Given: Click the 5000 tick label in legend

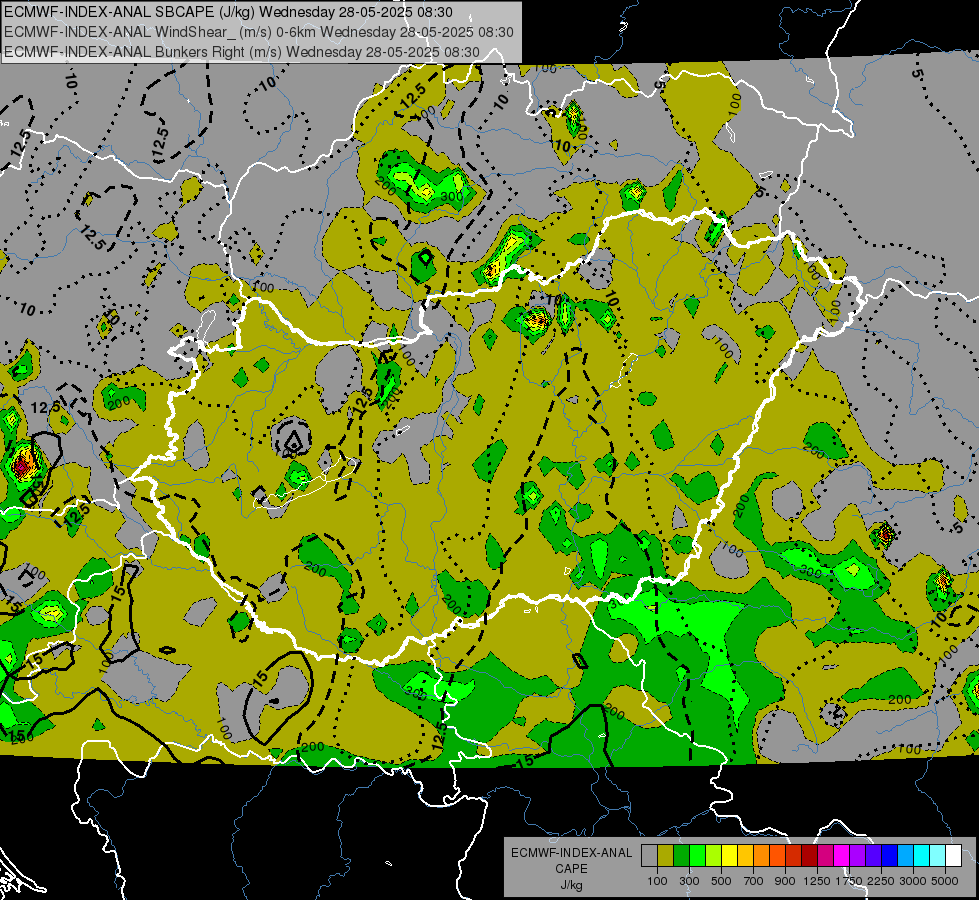Looking at the screenshot, I should pyautogui.click(x=945, y=881).
